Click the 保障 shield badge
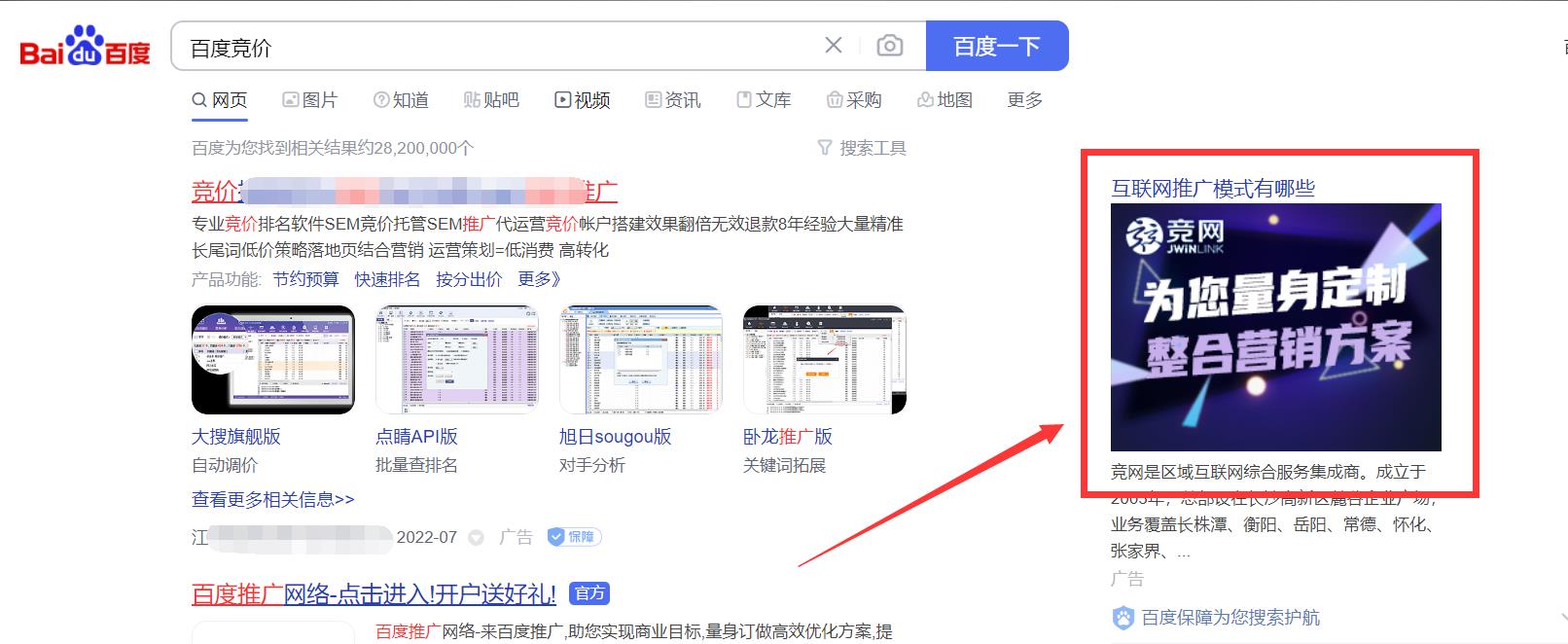The height and width of the screenshot is (644, 1568). (x=575, y=536)
